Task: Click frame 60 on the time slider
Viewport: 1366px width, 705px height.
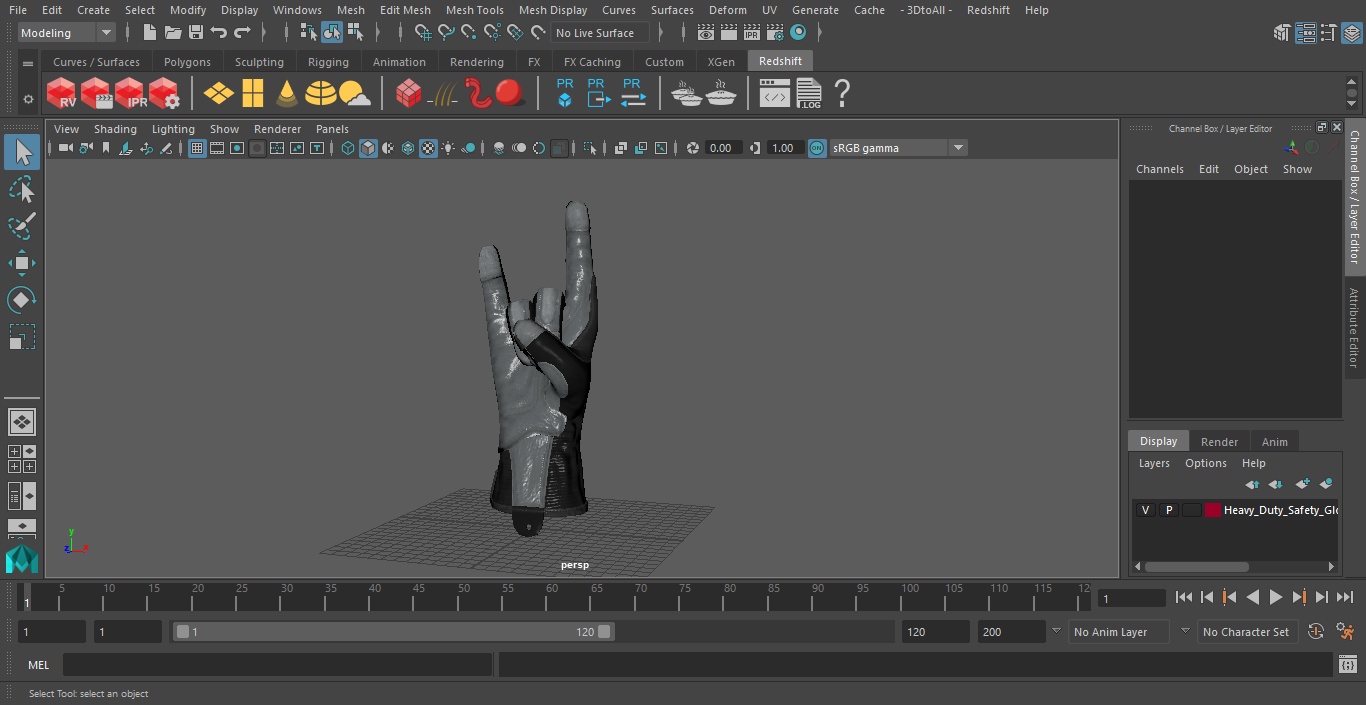Action: point(552,597)
